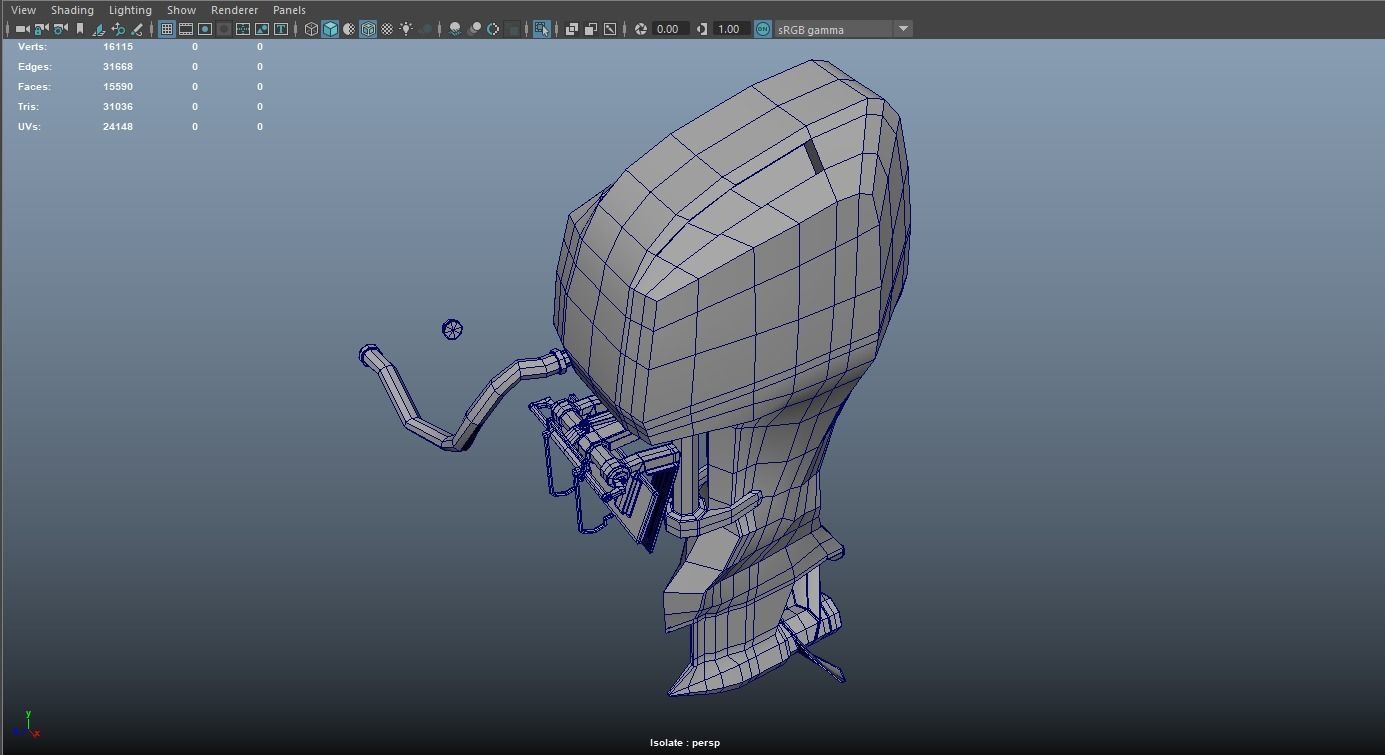Open the View menu
Image resolution: width=1385 pixels, height=755 pixels.
[x=23, y=10]
